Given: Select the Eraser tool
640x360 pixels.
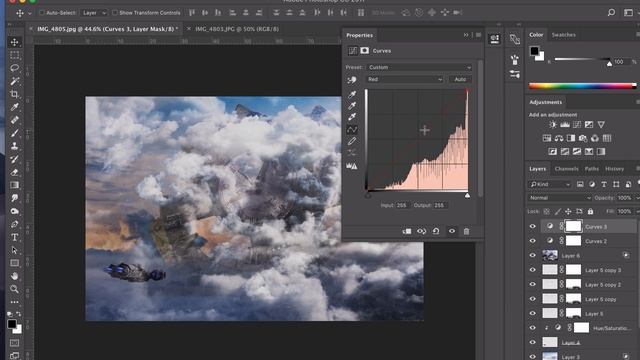Looking at the screenshot, I should pyautogui.click(x=14, y=172).
